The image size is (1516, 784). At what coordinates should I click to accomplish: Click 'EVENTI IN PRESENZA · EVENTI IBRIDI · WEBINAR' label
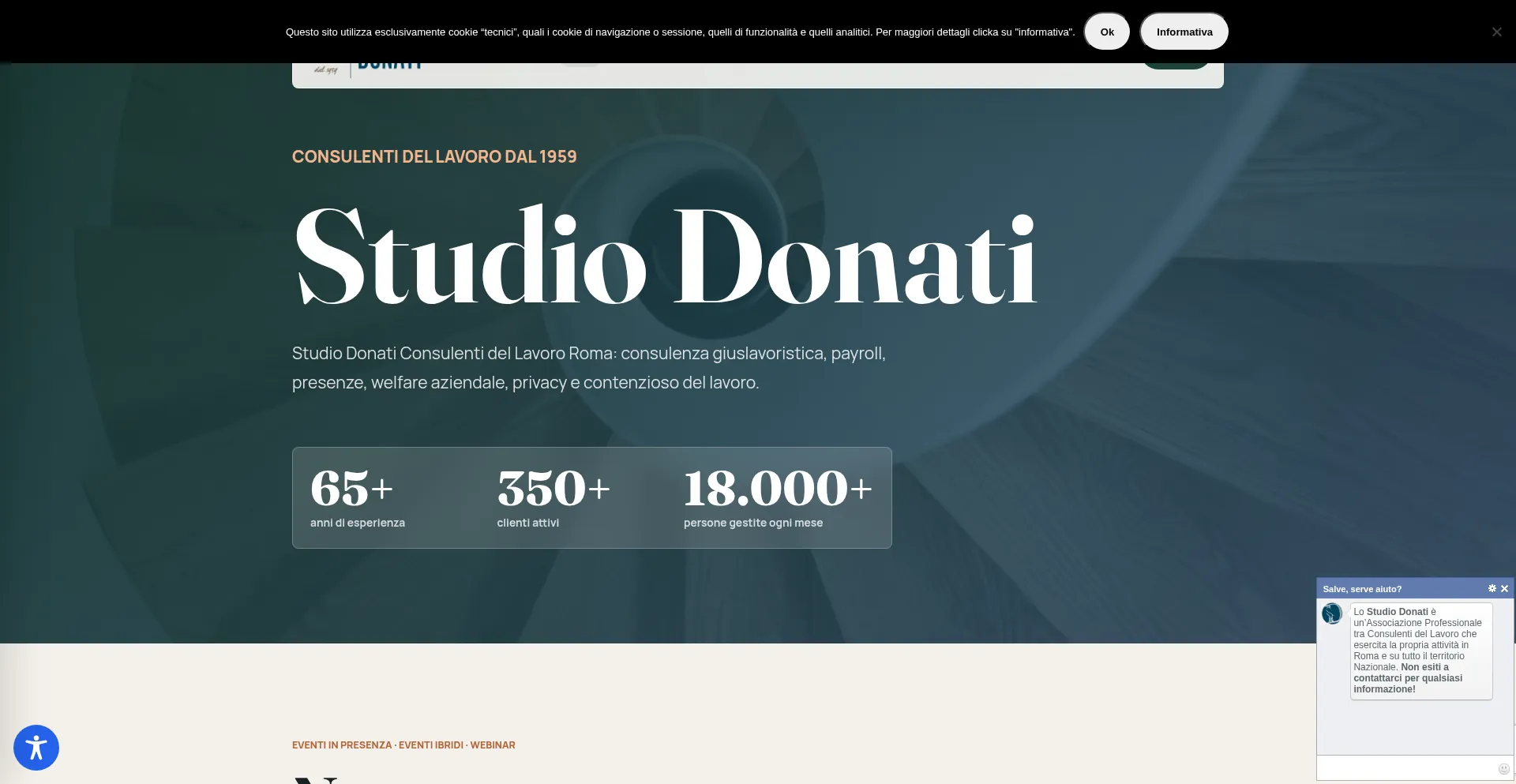point(403,745)
